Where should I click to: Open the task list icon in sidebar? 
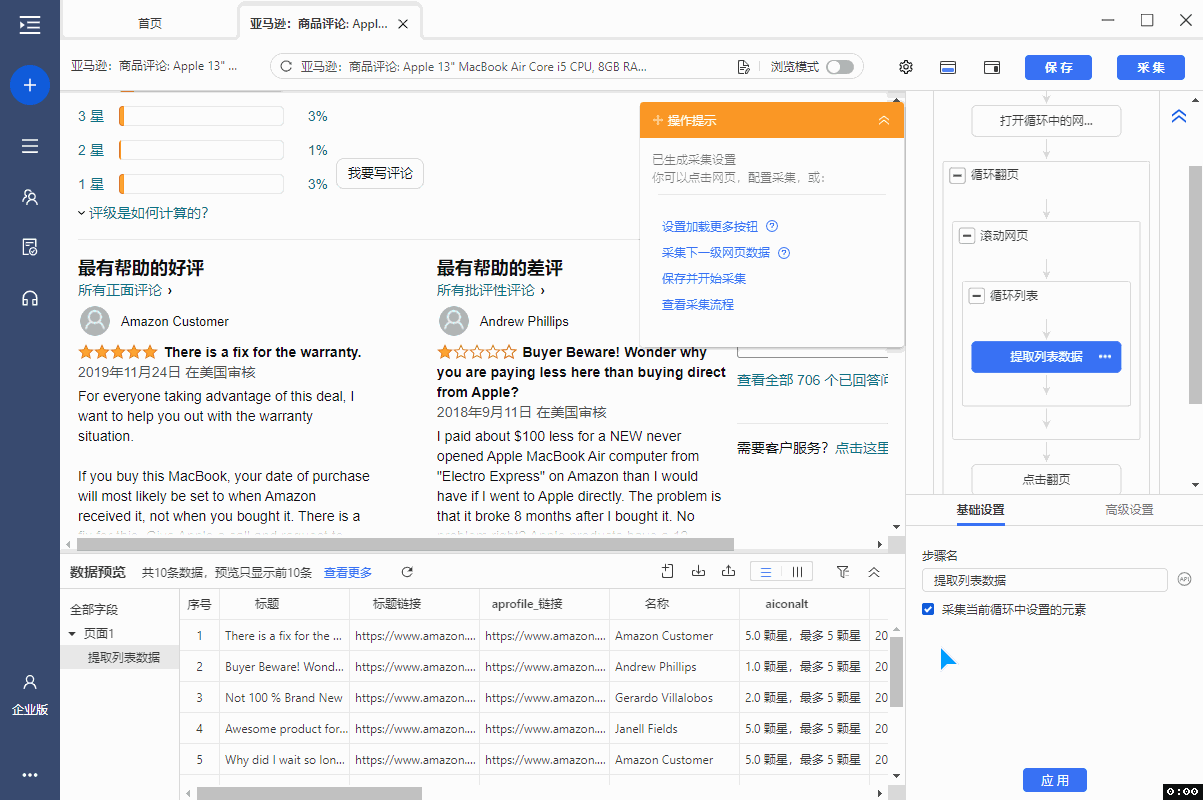30,146
